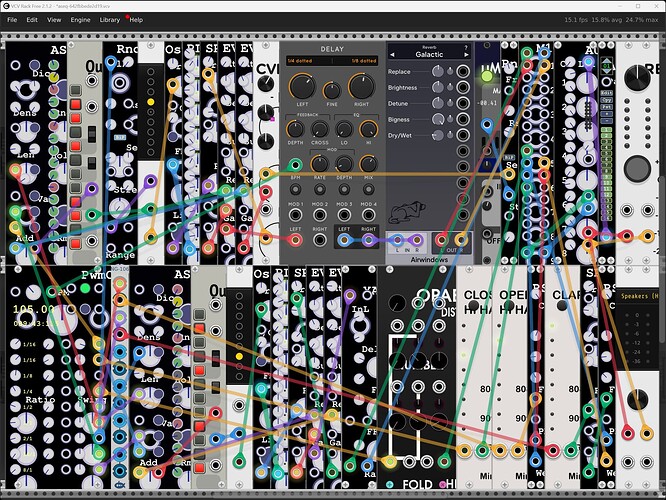Open the File menu
Screen dimensions: 666x500
tap(12, 20)
